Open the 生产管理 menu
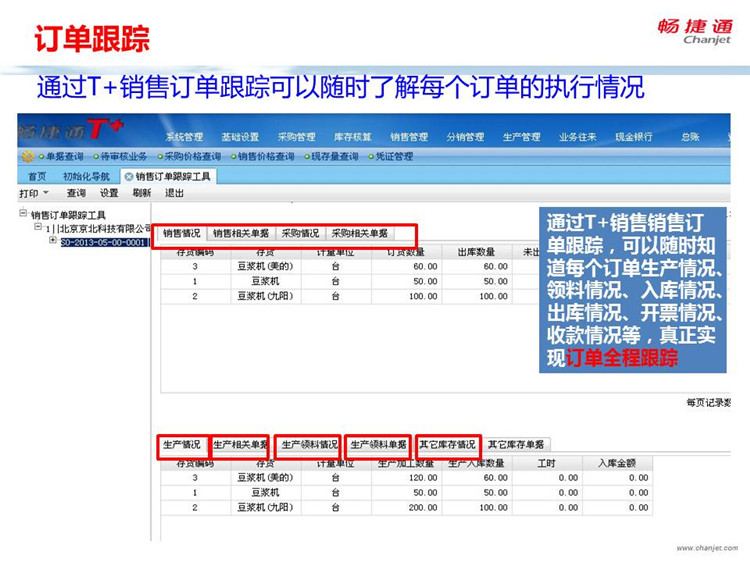The image size is (750, 562). pos(521,137)
